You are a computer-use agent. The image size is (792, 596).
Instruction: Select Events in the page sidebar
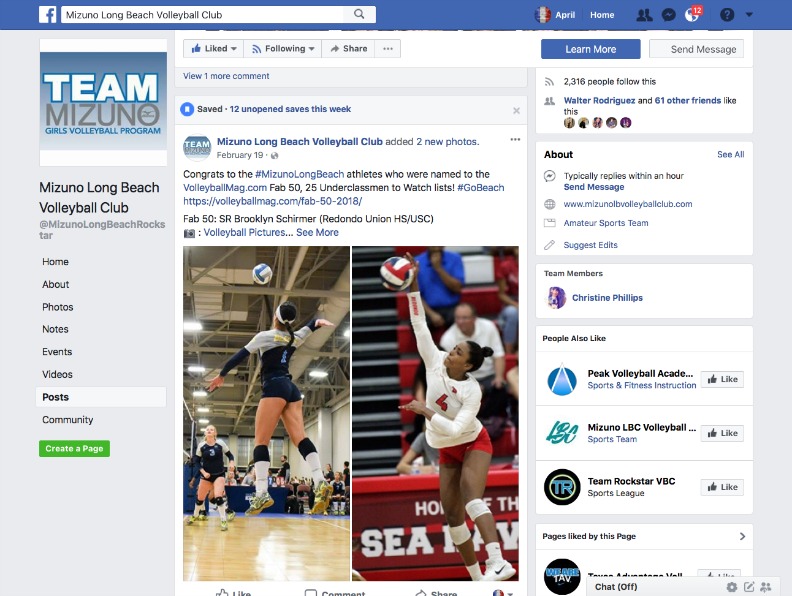pos(57,352)
